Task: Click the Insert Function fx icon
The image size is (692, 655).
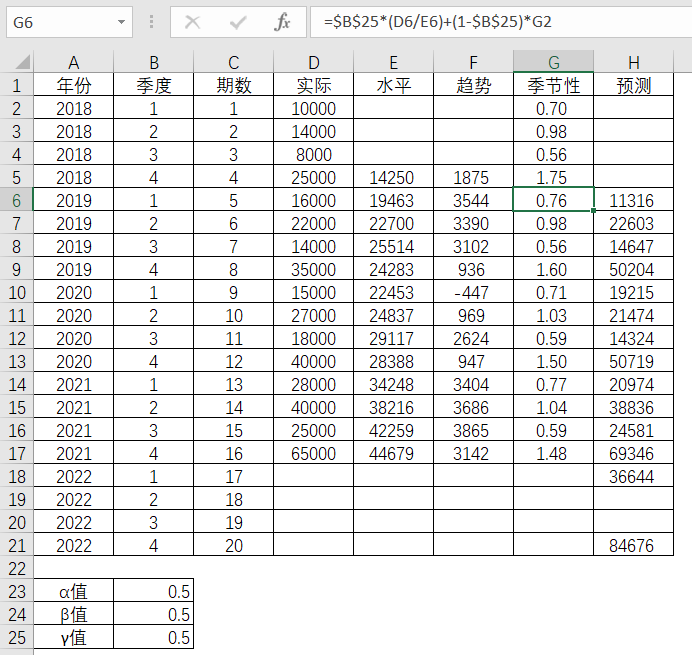Action: pos(283,21)
